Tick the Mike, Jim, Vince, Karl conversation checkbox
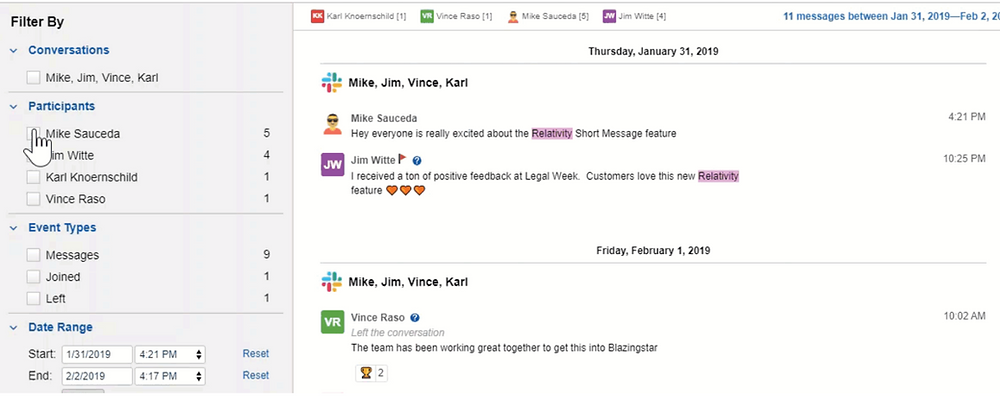The width and height of the screenshot is (1000, 410). click(34, 77)
